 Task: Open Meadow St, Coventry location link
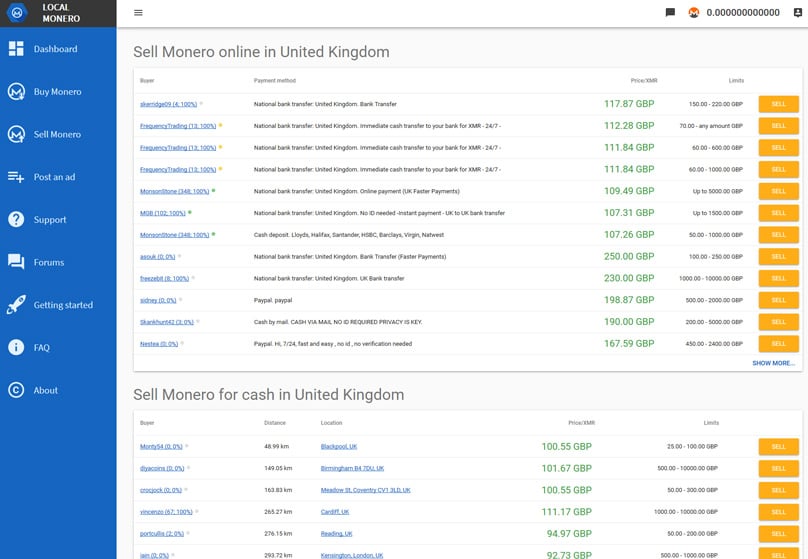[365, 490]
